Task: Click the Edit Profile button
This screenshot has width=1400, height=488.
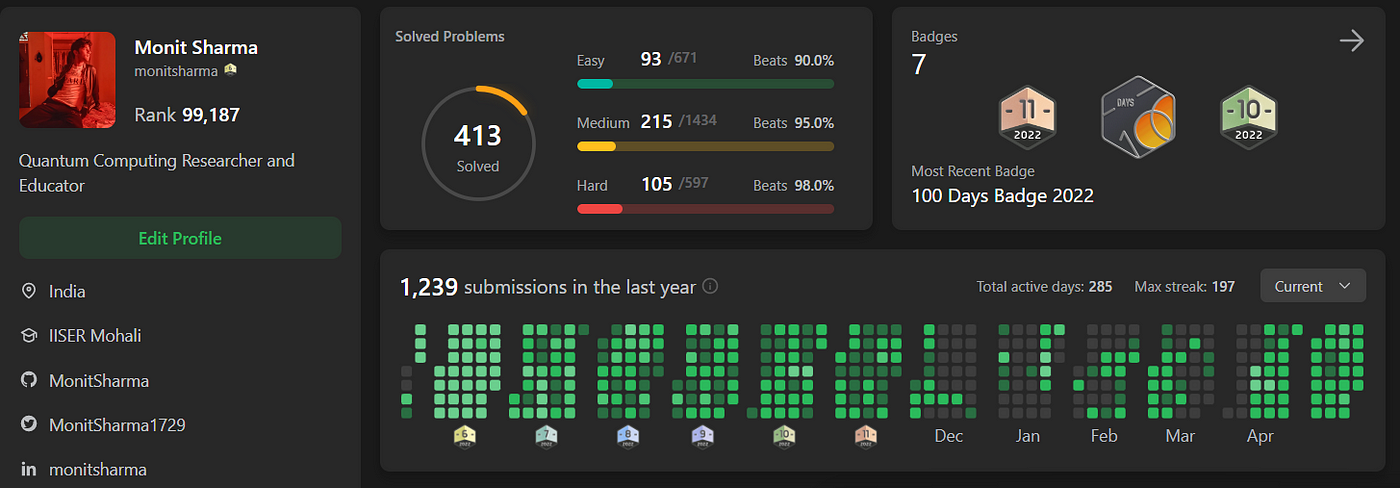Action: coord(180,238)
